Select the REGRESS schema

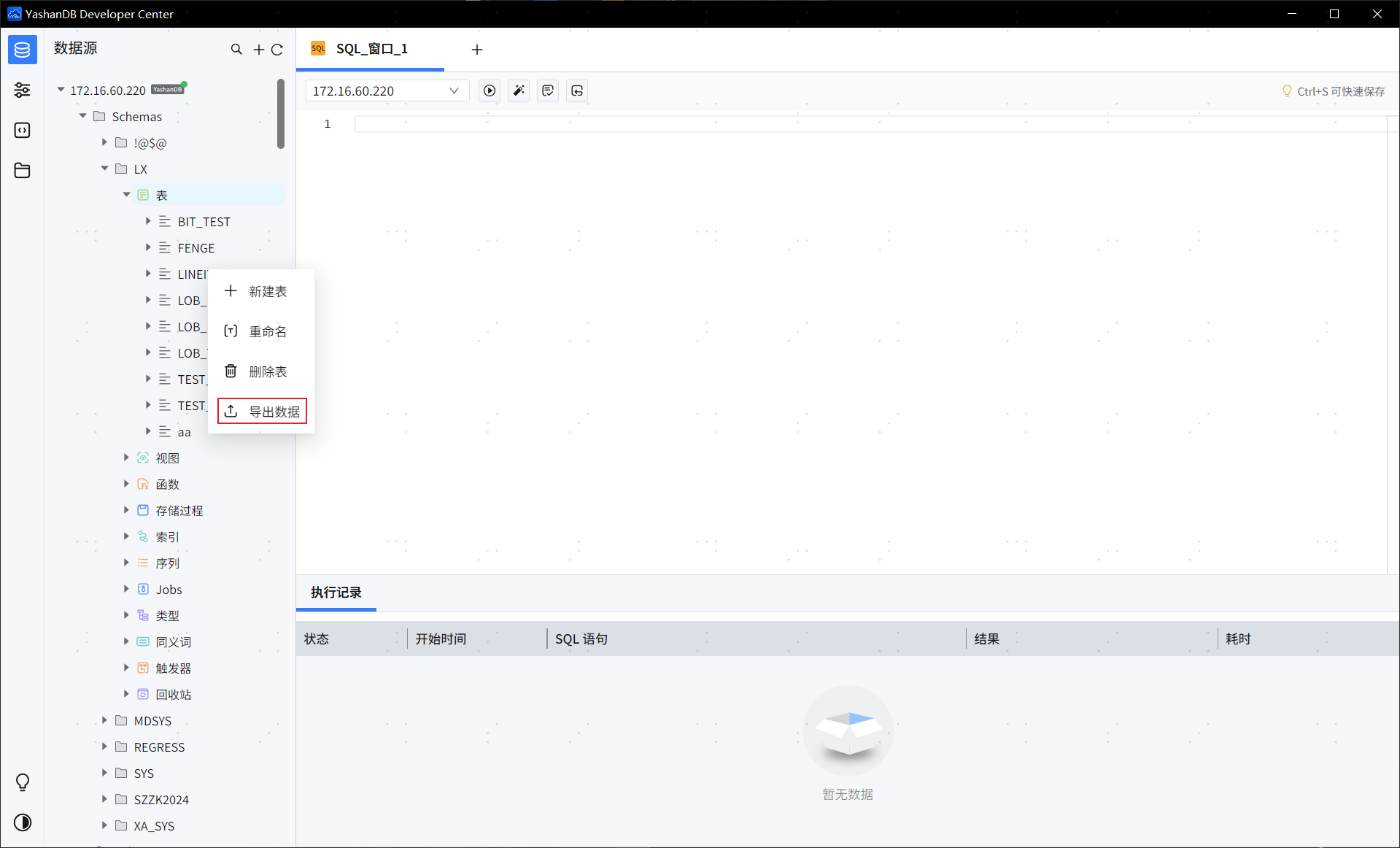click(160, 747)
